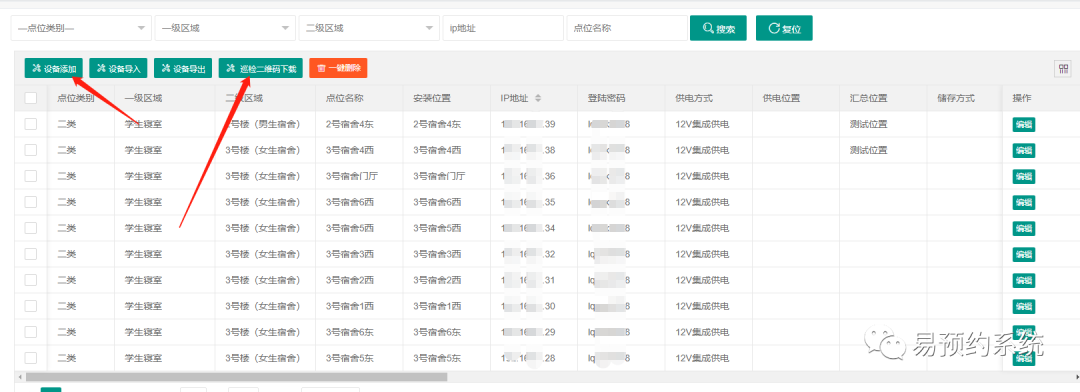Screen dimensions: 1080x392
Task: Click the 安装位置 column header
Action: tap(432, 98)
